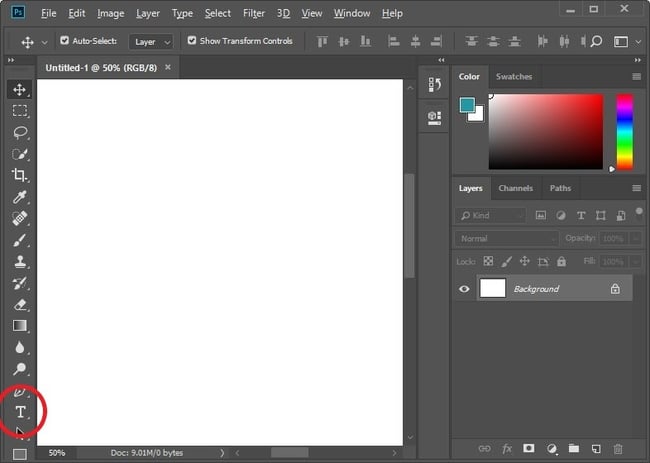Click the delete layer trash icon
Image resolution: width=650 pixels, height=463 pixels.
[x=618, y=449]
